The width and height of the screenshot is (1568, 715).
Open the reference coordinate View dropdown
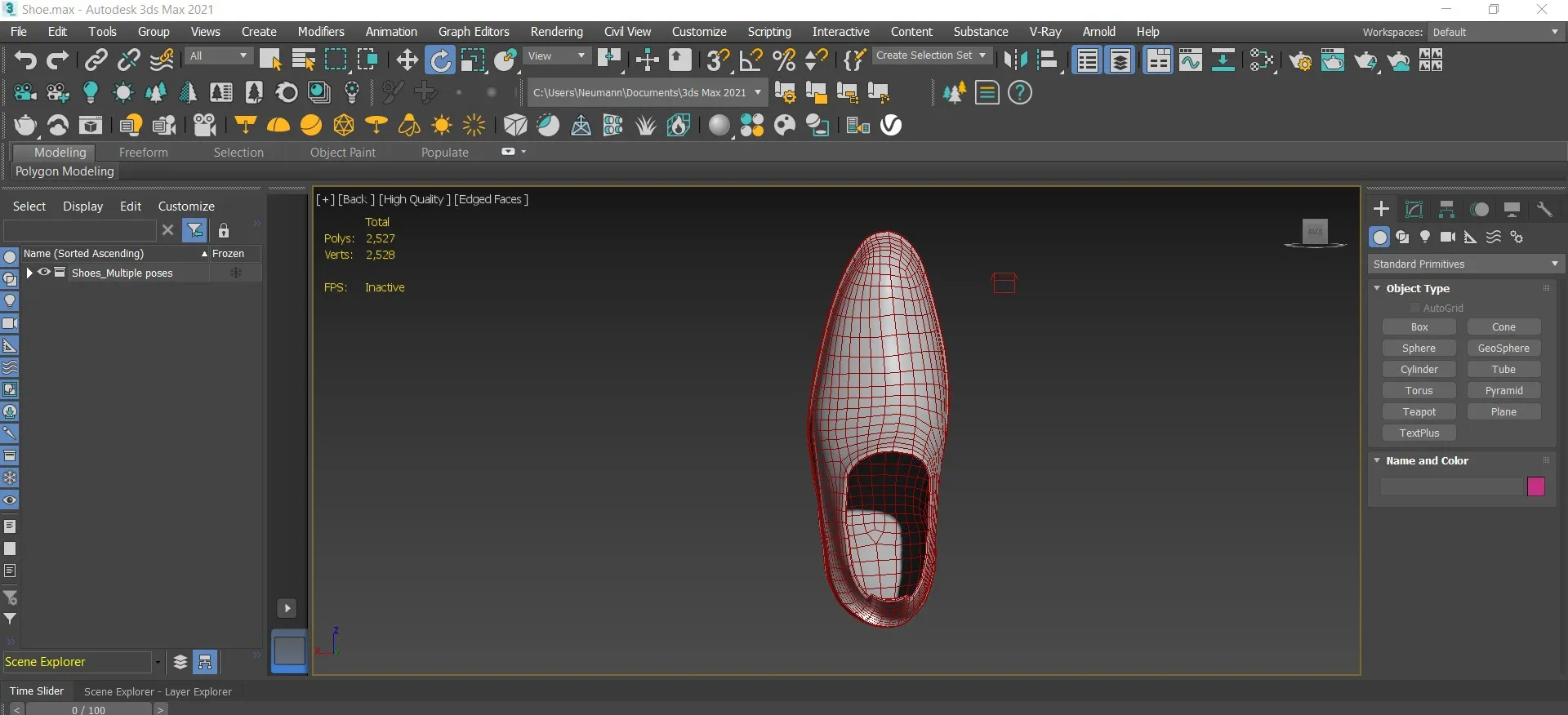(x=557, y=56)
